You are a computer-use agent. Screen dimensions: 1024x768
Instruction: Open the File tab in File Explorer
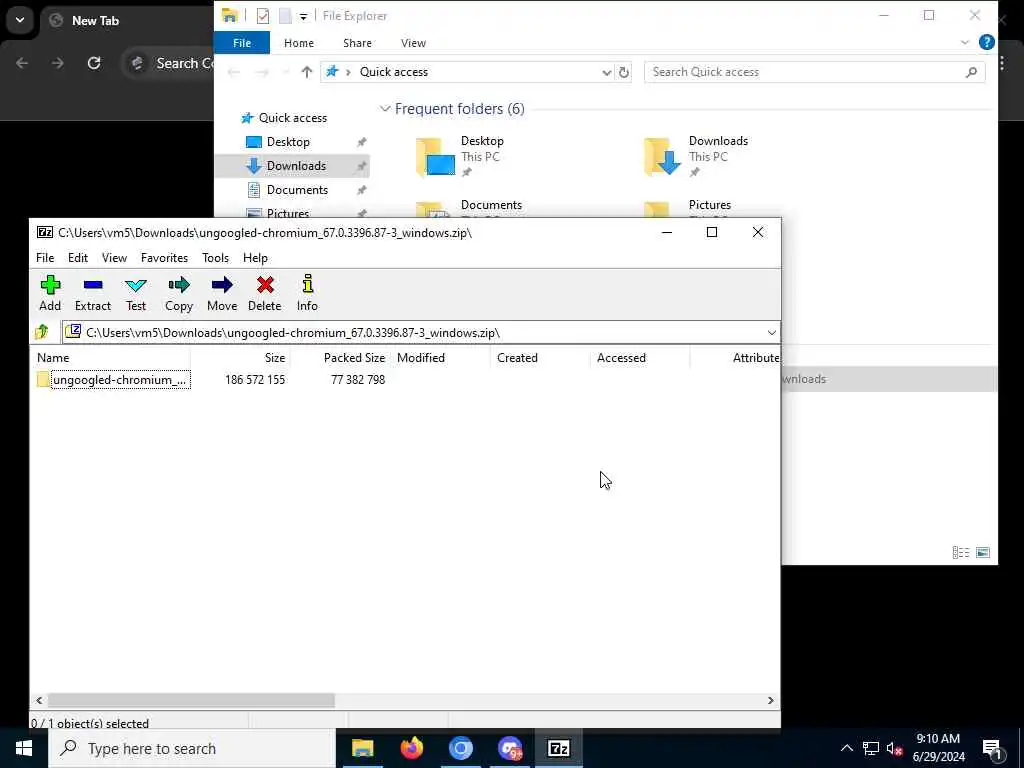coord(242,43)
